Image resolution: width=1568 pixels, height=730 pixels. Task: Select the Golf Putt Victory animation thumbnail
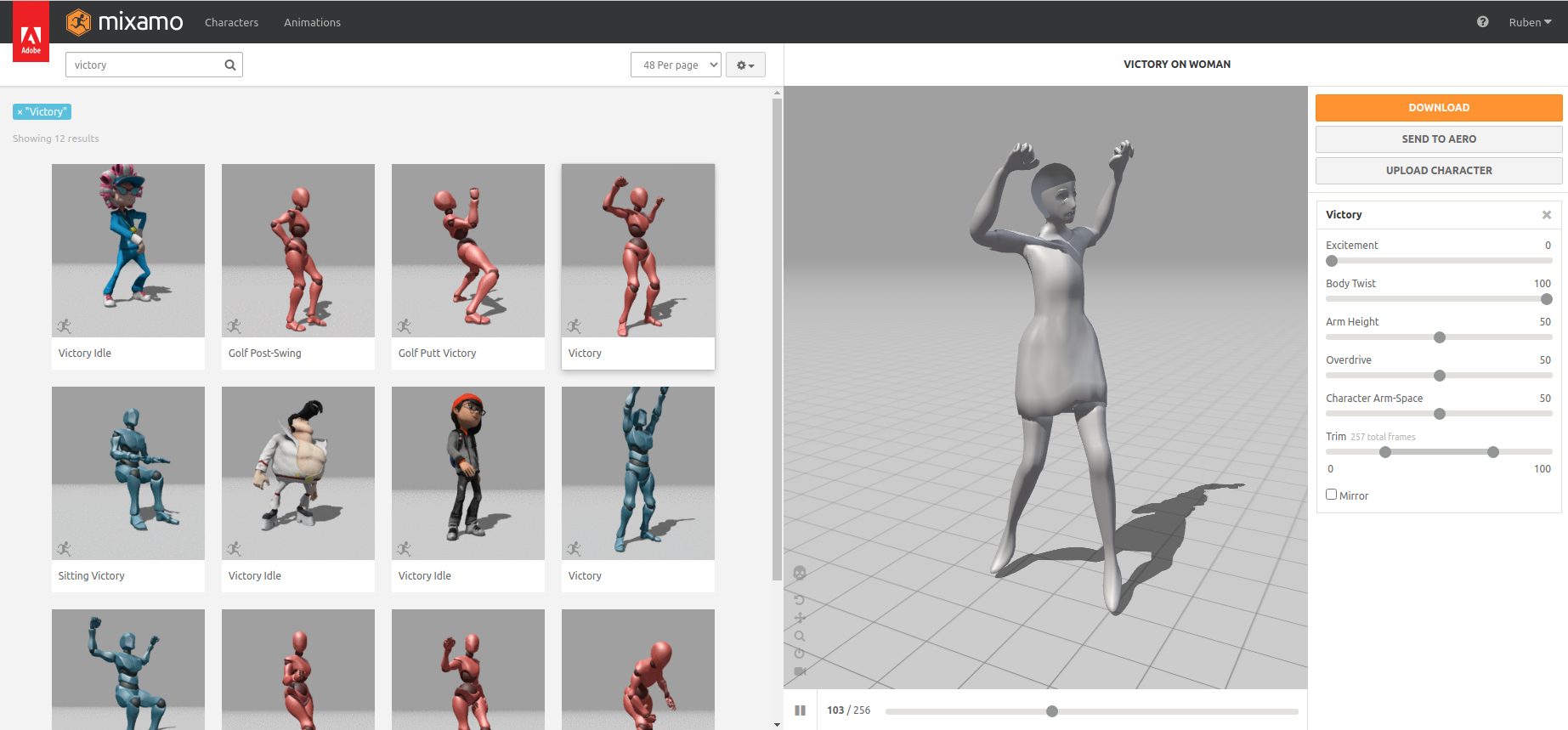pos(468,251)
